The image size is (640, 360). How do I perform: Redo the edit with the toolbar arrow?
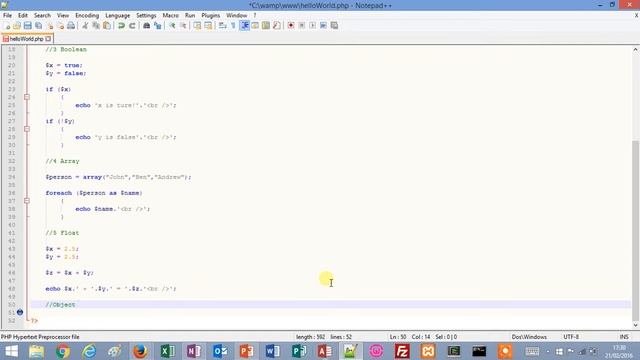132,26
